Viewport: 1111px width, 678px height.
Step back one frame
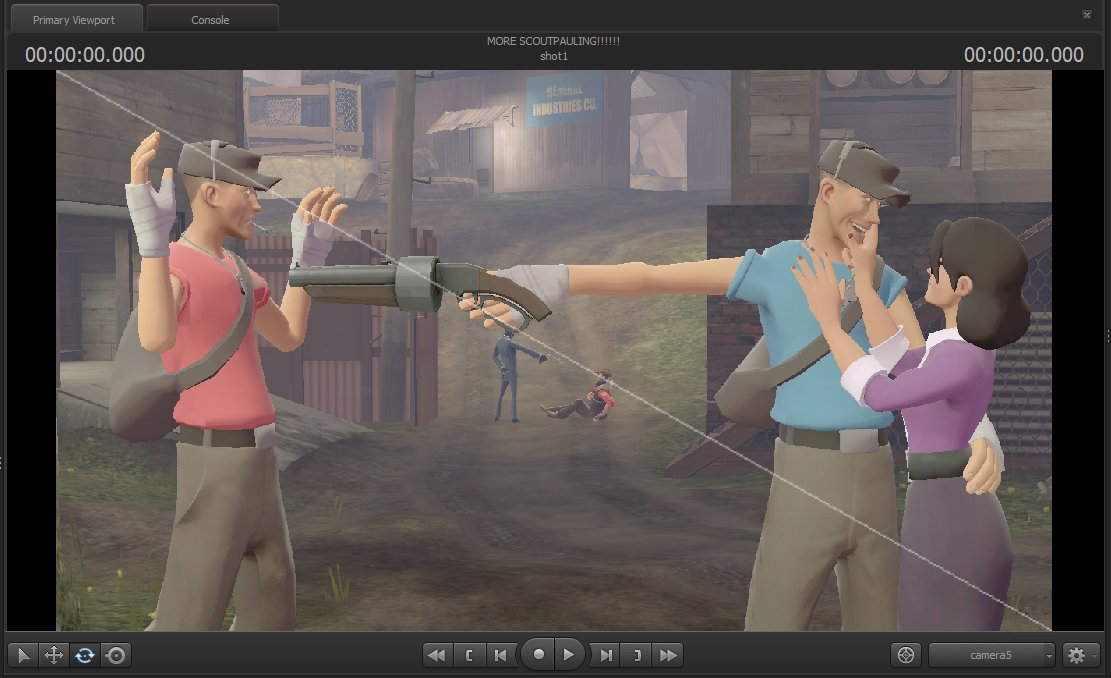[501, 655]
